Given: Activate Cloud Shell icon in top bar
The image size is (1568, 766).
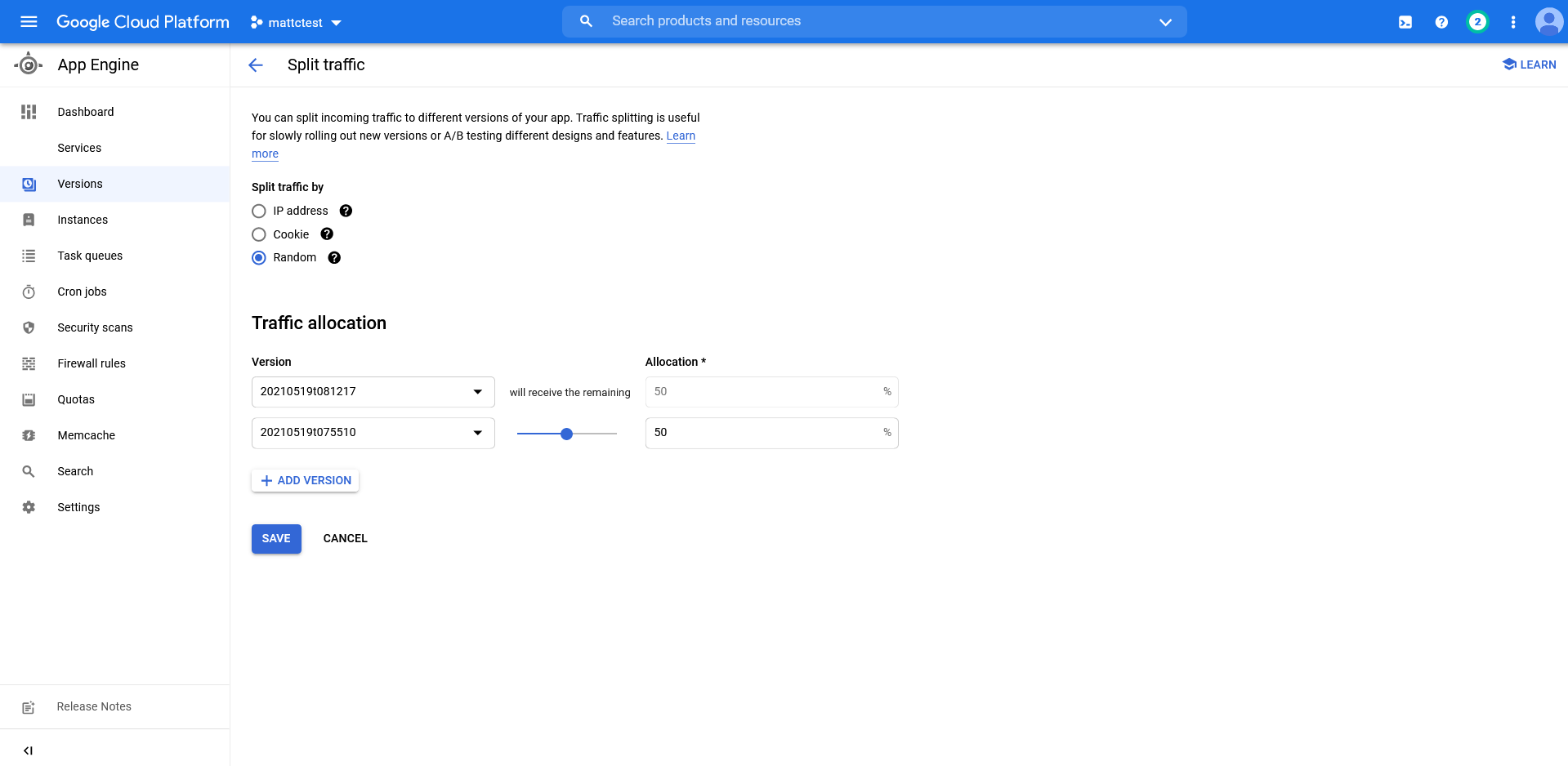Looking at the screenshot, I should (1405, 22).
